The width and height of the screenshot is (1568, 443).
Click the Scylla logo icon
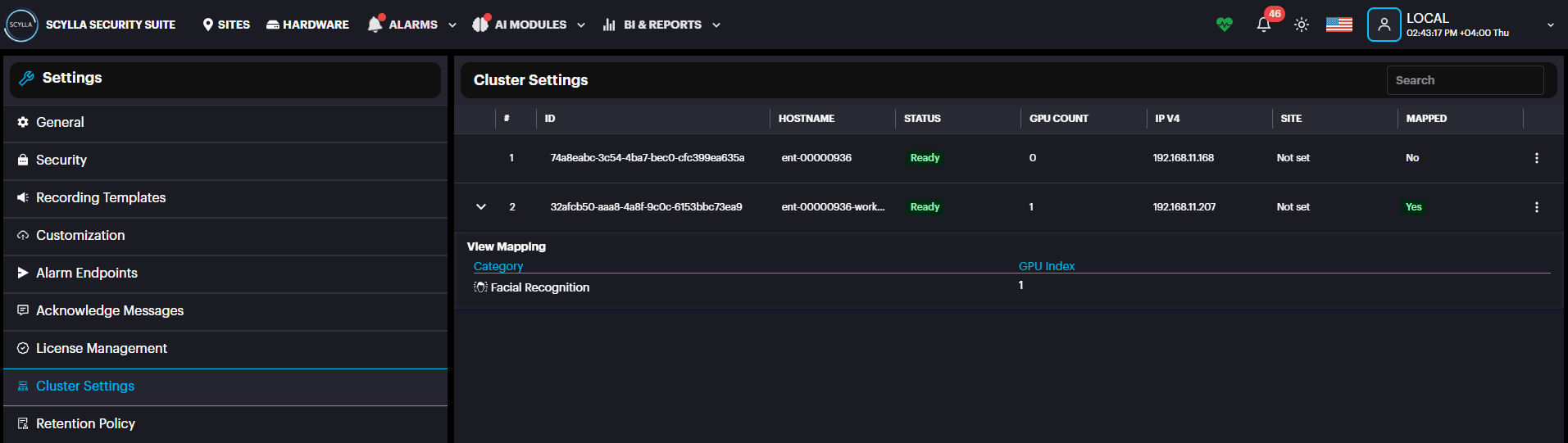click(21, 25)
